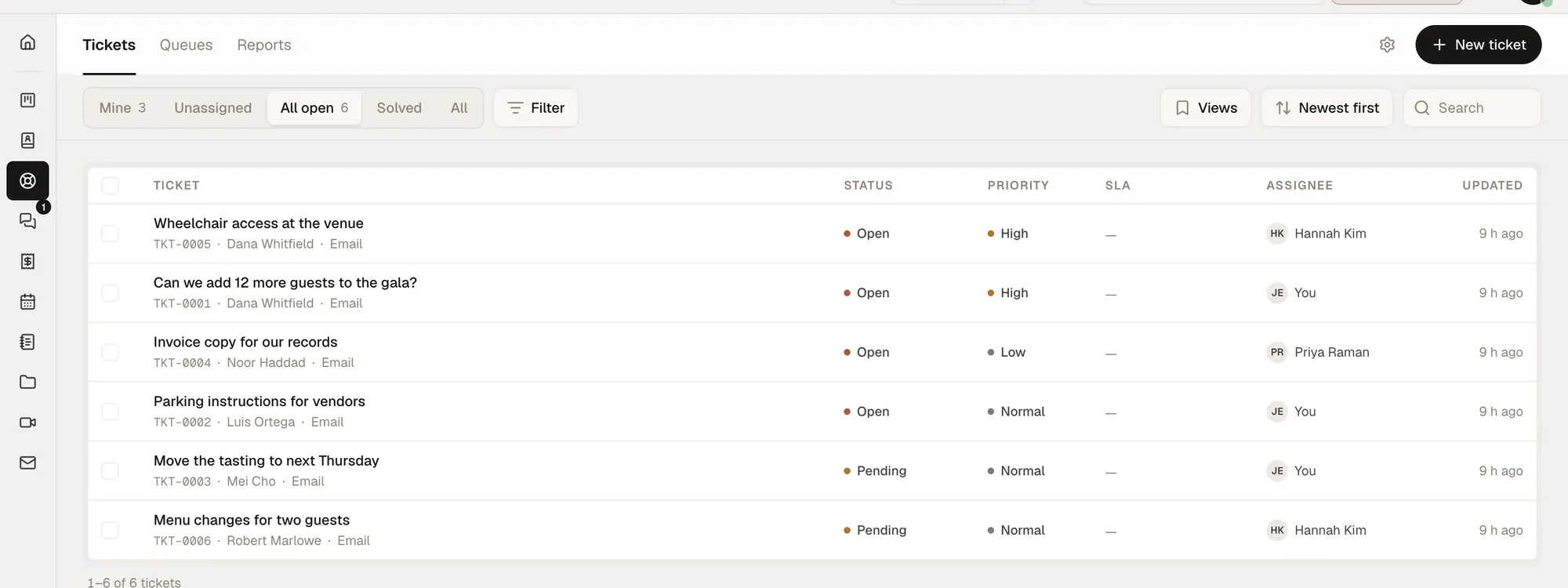Viewport: 1568px width, 588px height.
Task: Check the Wheelchair access at the venue ticket
Action: 110,234
